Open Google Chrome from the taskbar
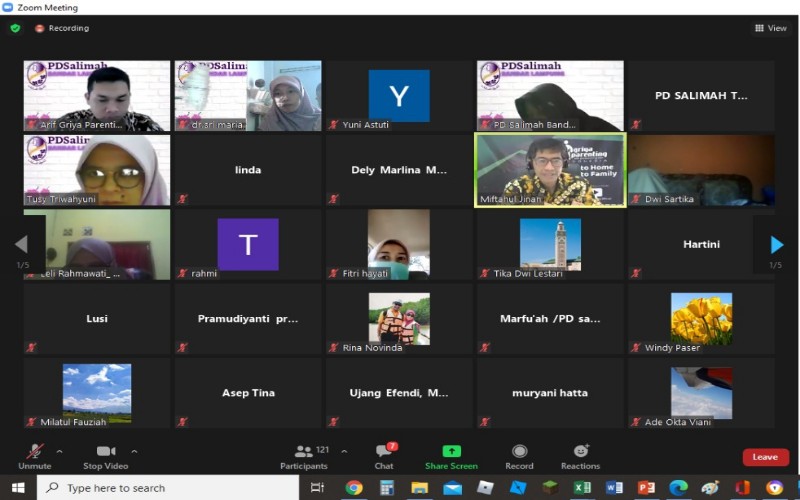This screenshot has height=500, width=800. 354,488
